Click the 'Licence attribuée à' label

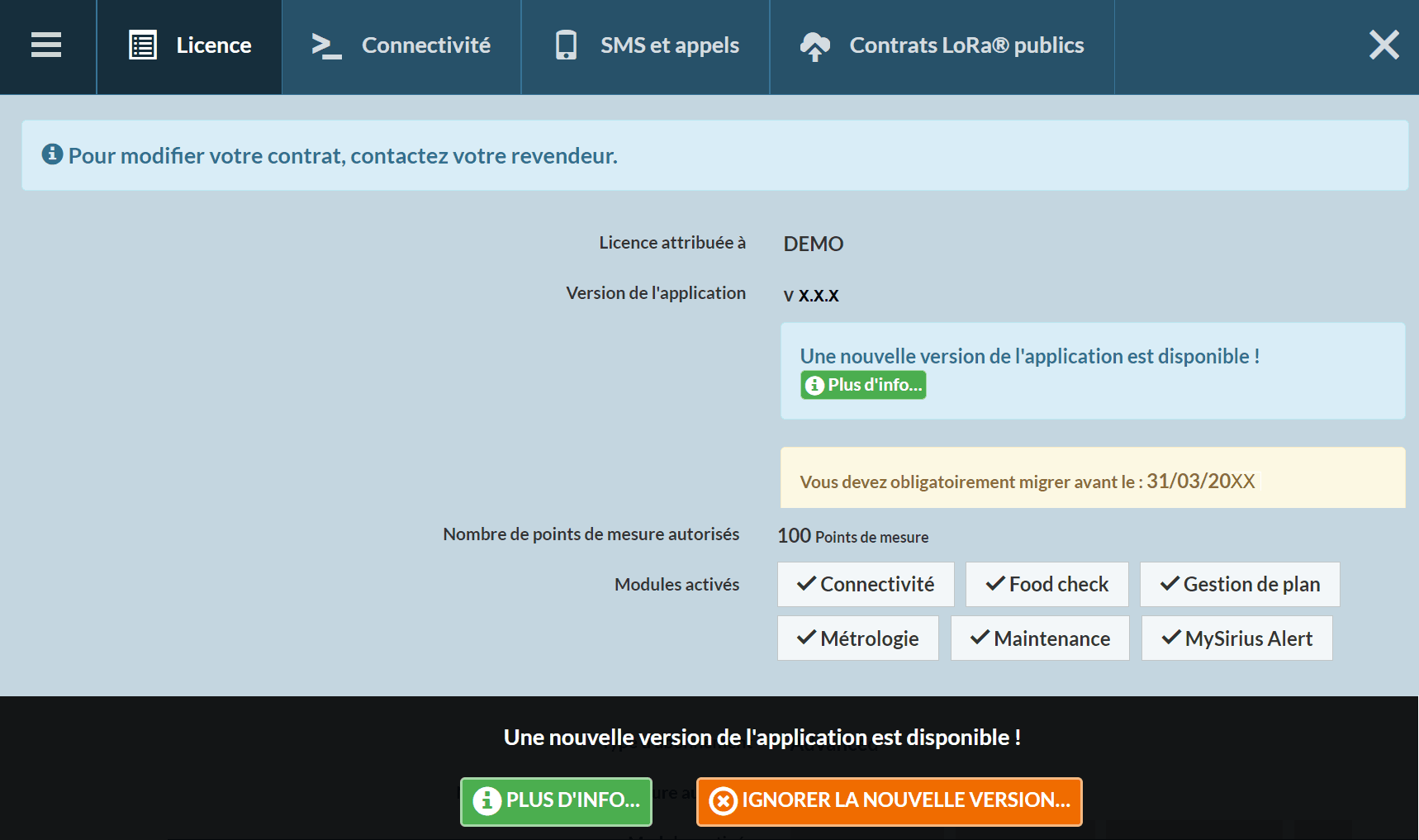pos(672,243)
